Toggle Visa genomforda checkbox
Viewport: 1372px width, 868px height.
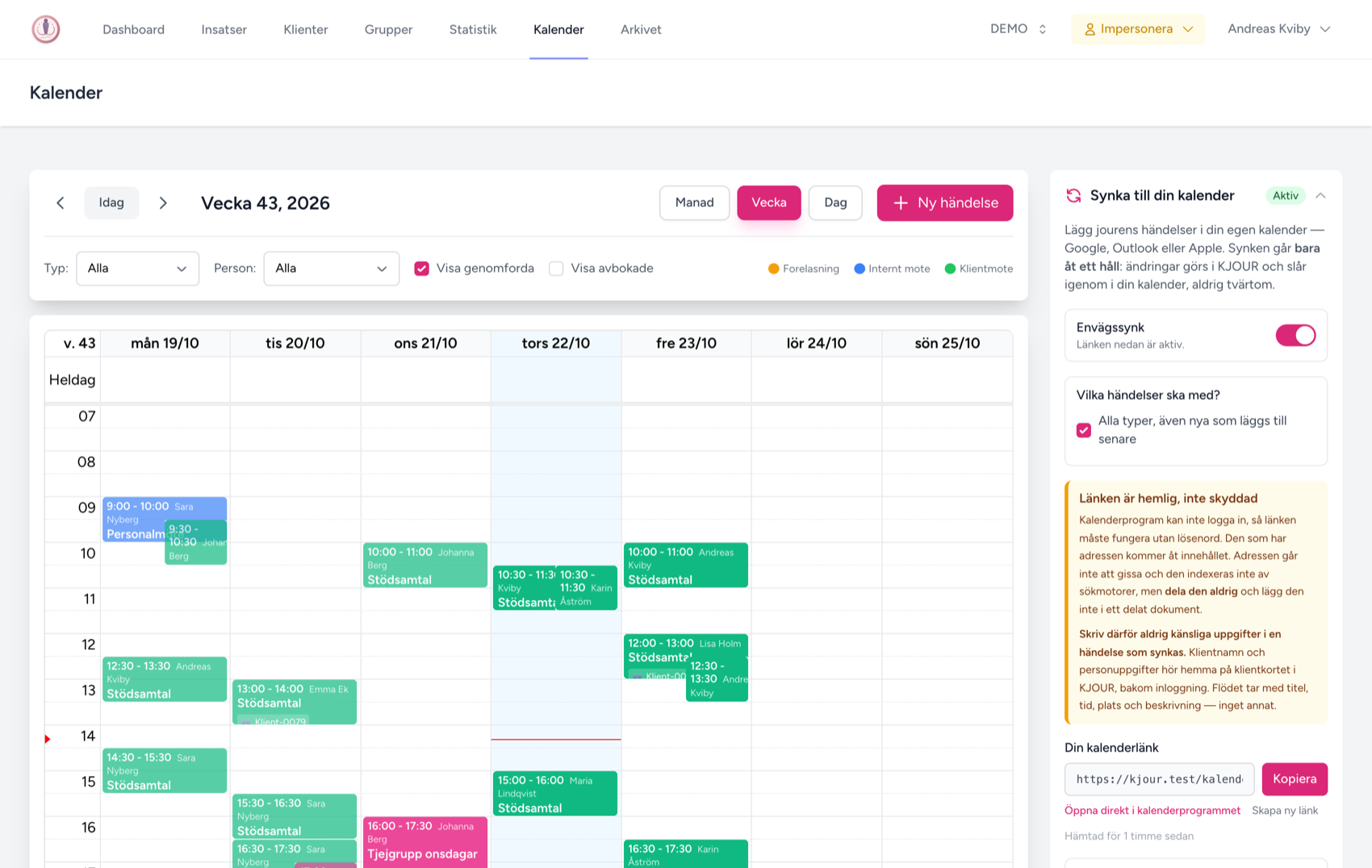[x=421, y=269]
